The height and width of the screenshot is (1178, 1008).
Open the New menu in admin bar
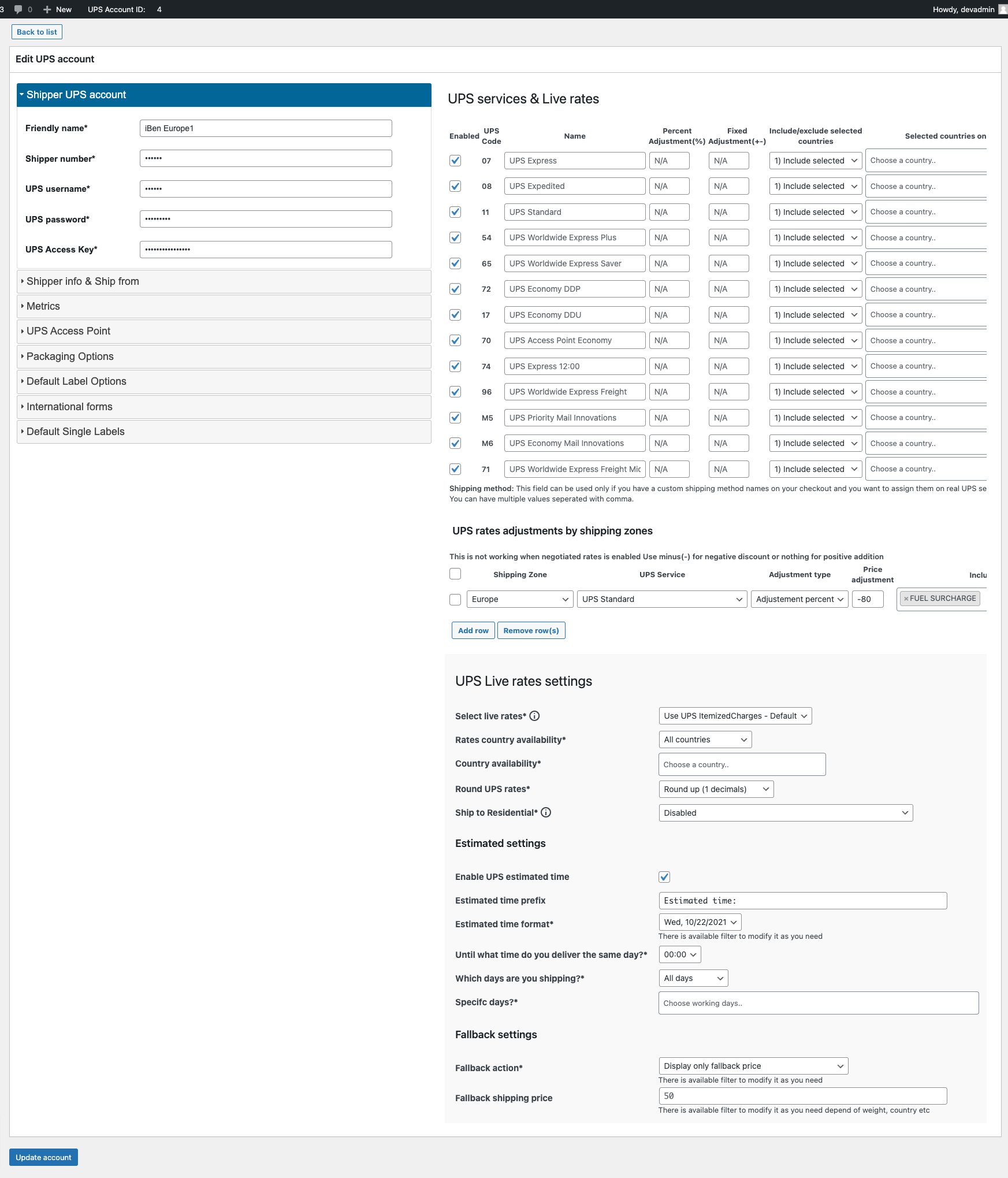point(58,9)
